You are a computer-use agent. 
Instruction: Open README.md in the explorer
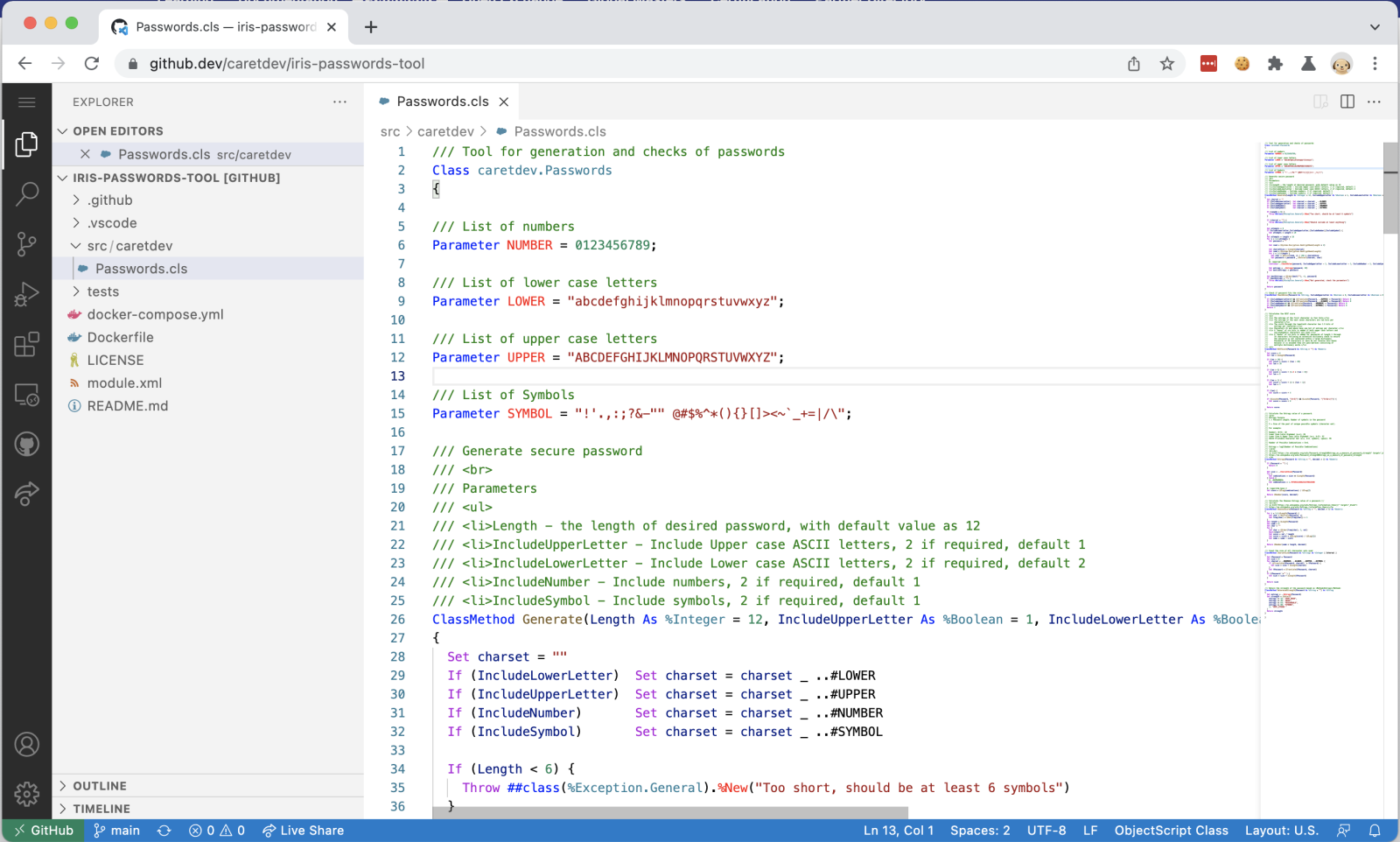point(127,406)
